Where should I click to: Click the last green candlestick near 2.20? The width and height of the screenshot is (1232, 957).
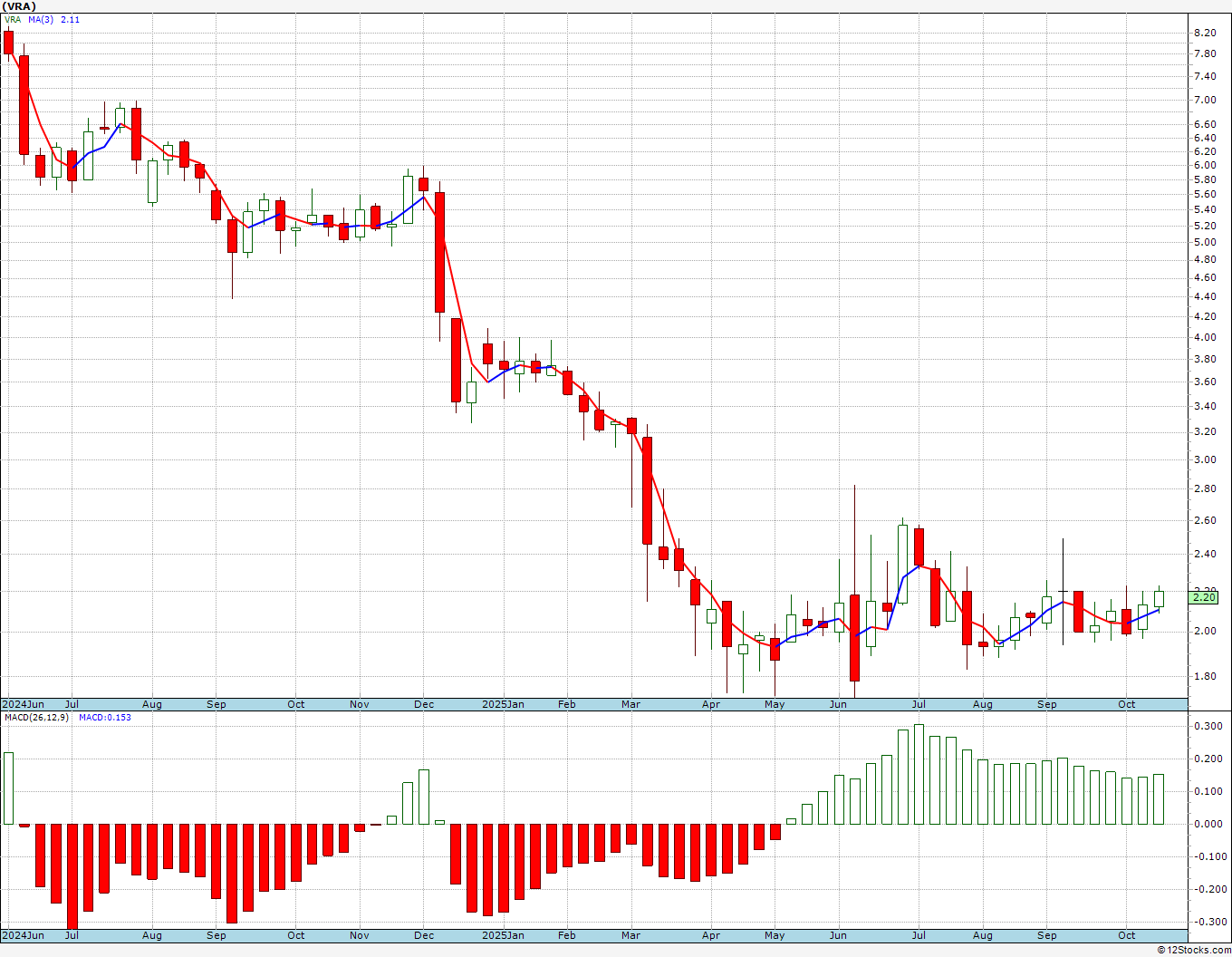pos(1159,599)
